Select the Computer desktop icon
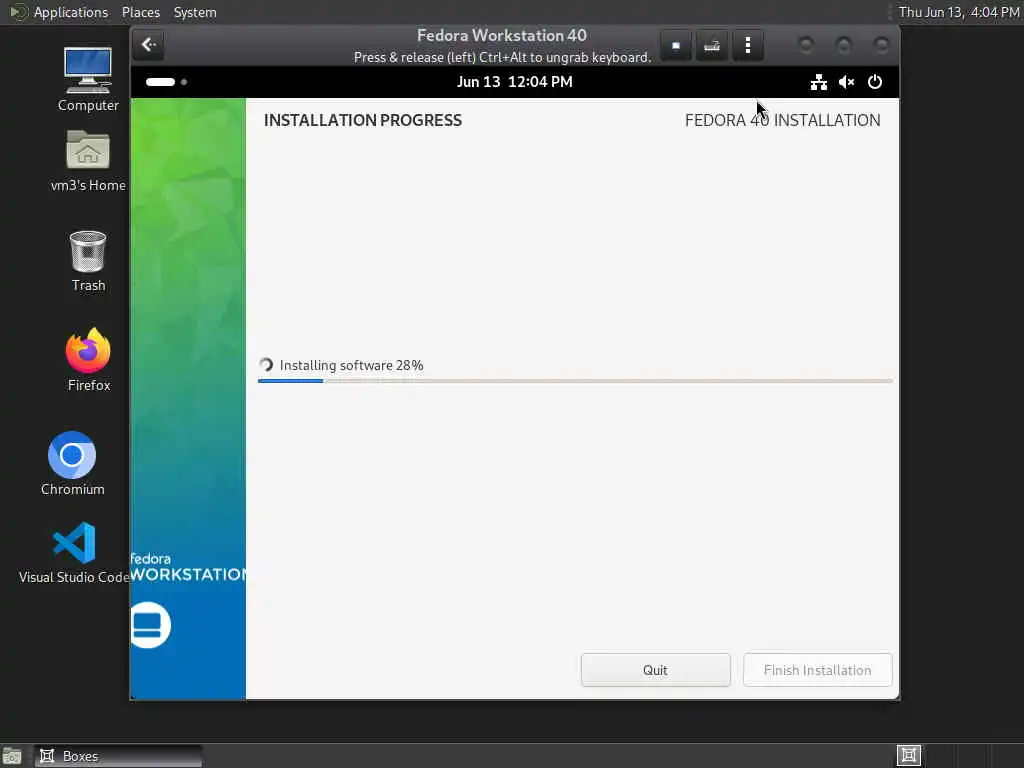1024x768 pixels. (88, 79)
